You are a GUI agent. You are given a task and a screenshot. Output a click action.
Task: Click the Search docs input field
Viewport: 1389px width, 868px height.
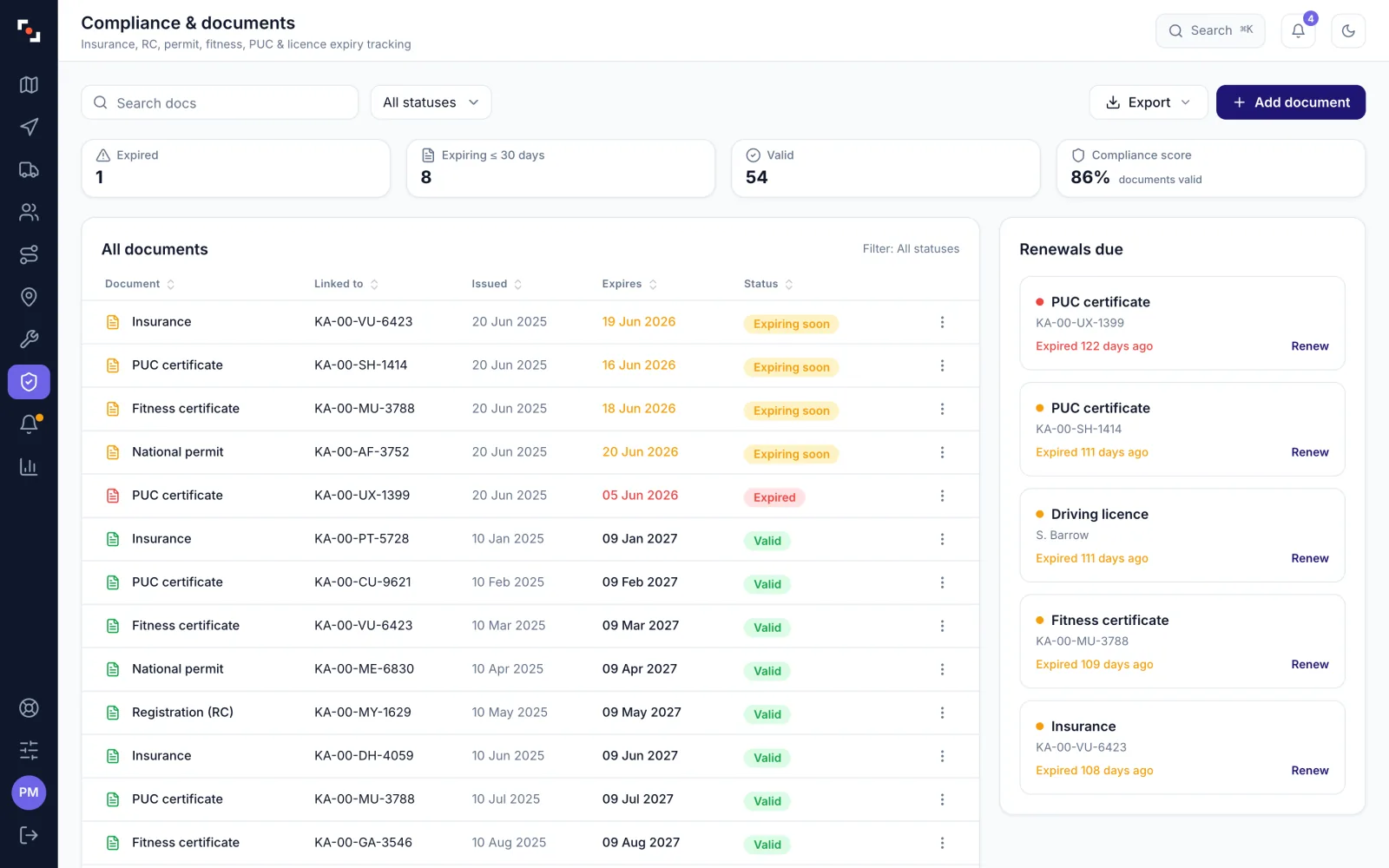tap(220, 102)
